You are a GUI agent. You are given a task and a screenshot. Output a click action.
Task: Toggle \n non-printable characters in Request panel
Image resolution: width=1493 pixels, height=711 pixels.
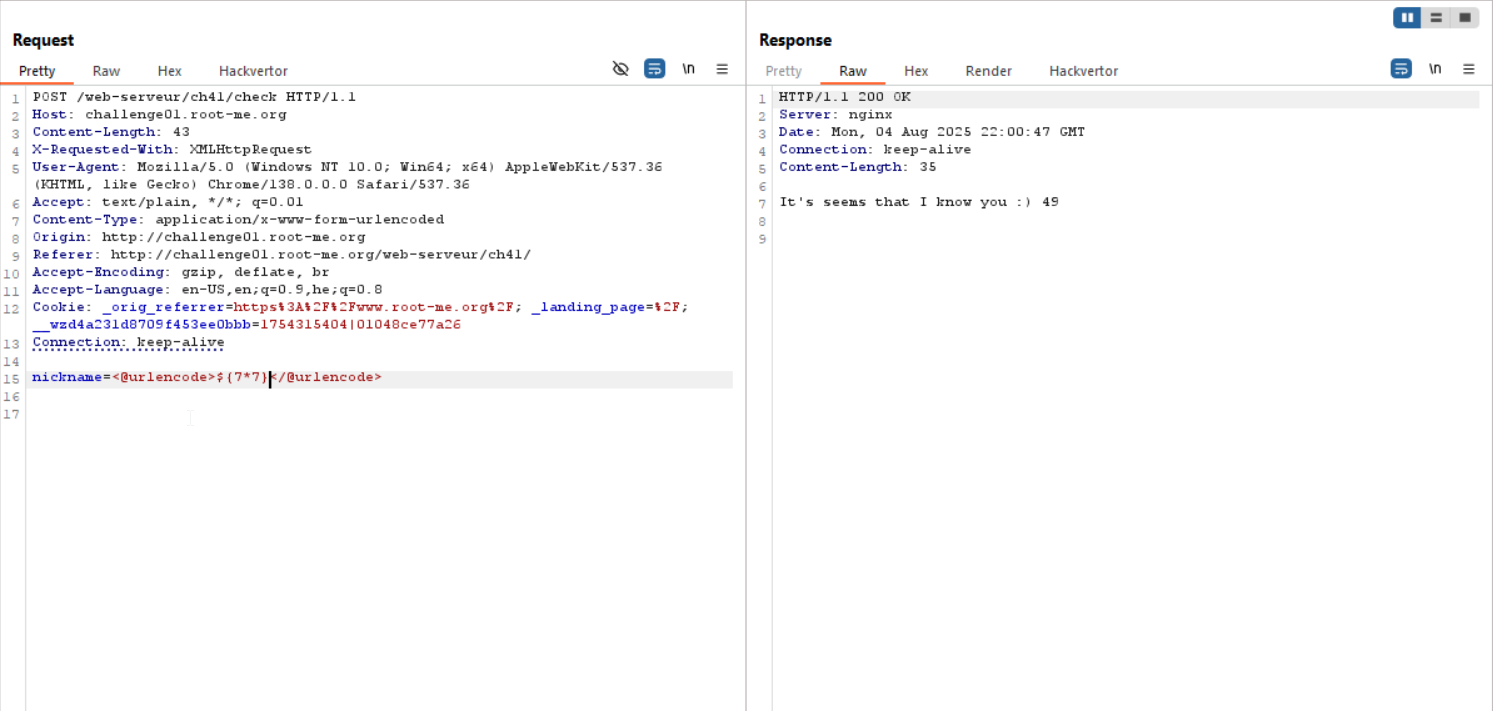pyautogui.click(x=688, y=69)
